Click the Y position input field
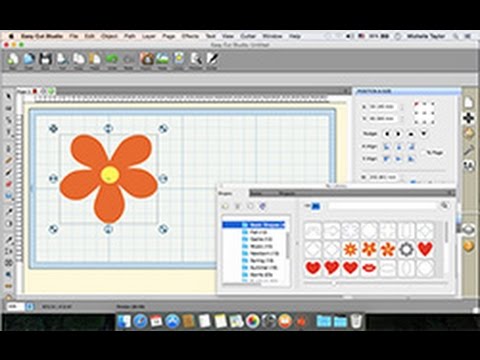The height and width of the screenshot is (360, 480). (x=382, y=118)
